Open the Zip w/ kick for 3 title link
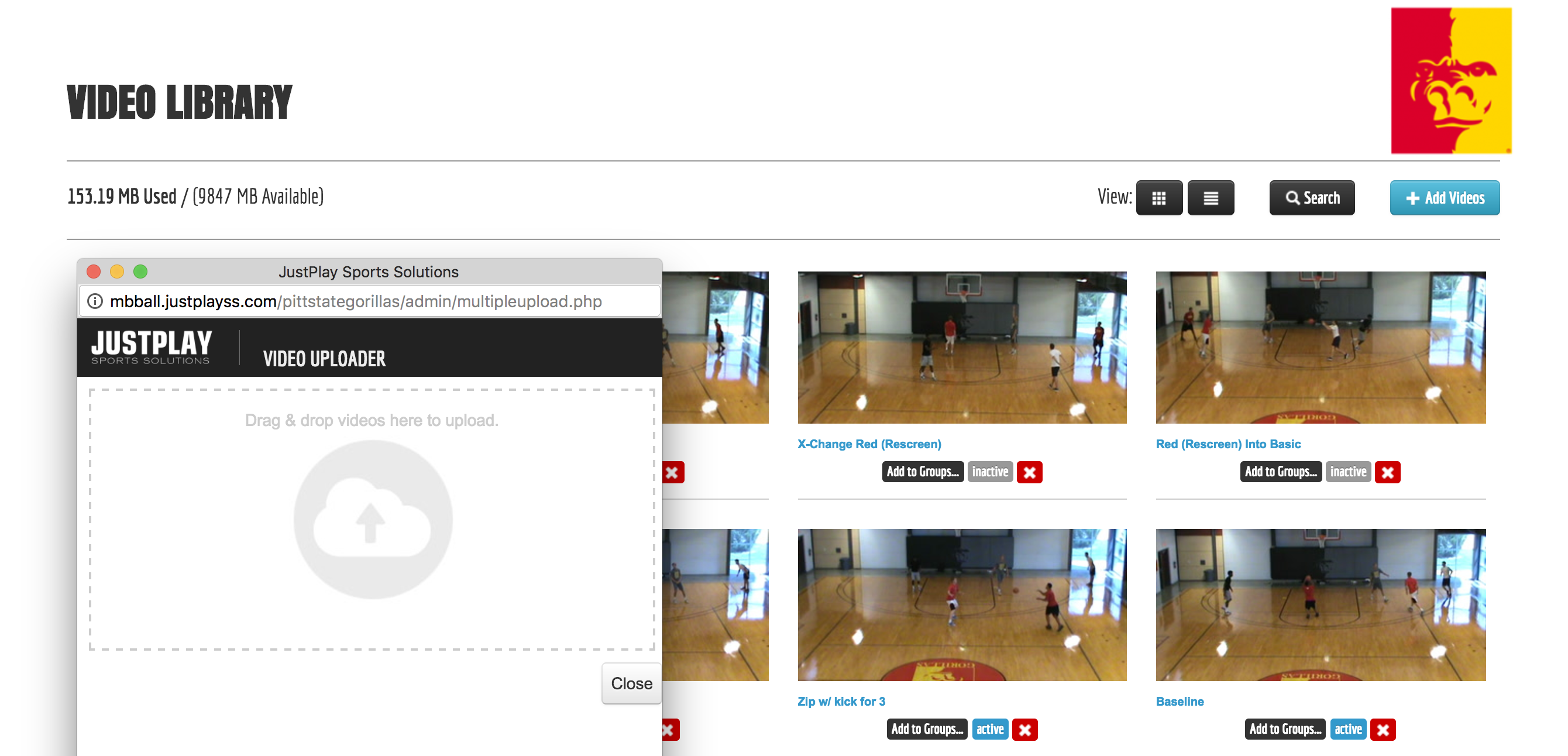This screenshot has height=756, width=1568. [x=841, y=701]
